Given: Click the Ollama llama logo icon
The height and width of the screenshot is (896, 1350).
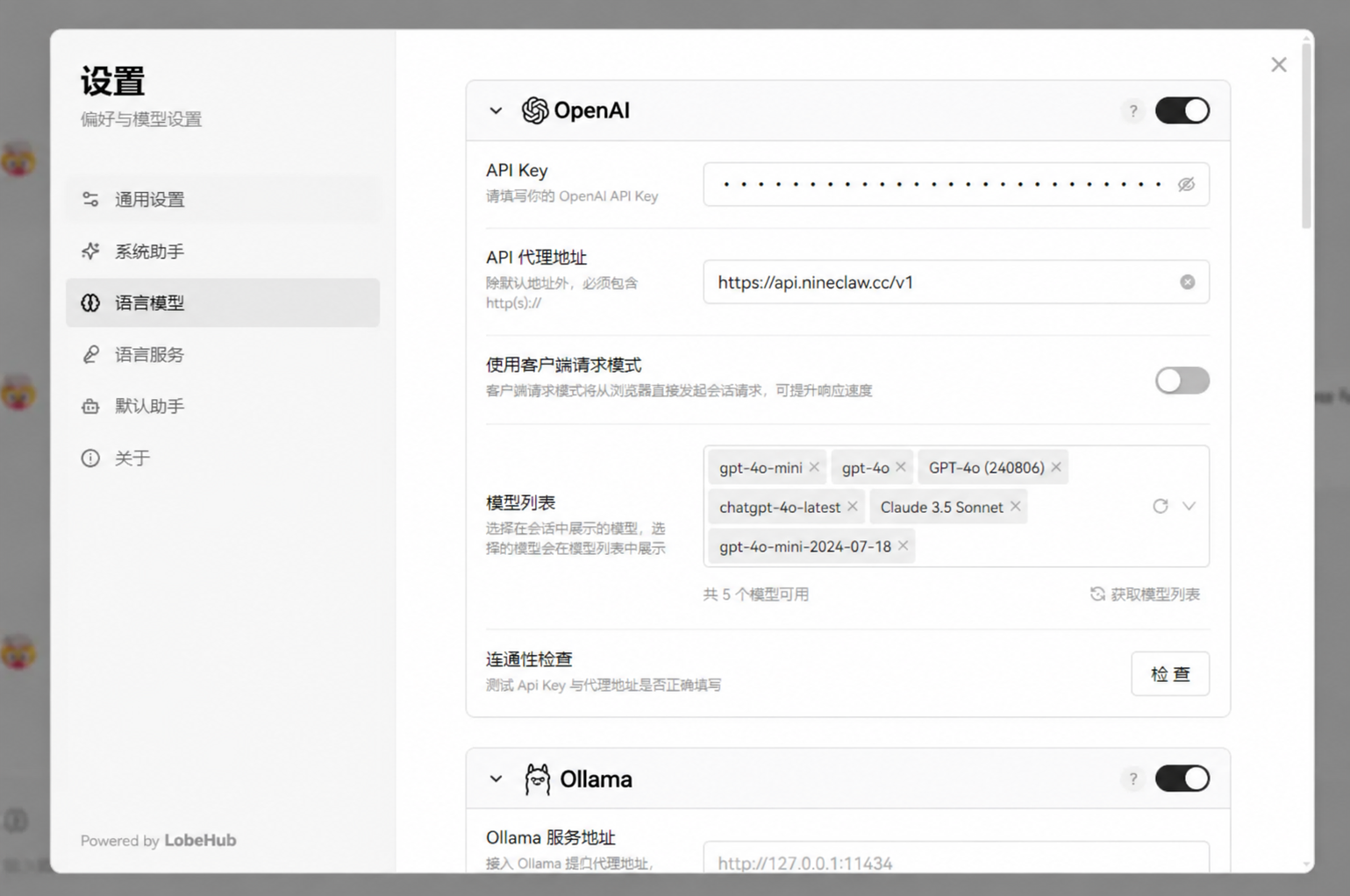Looking at the screenshot, I should click(537, 779).
